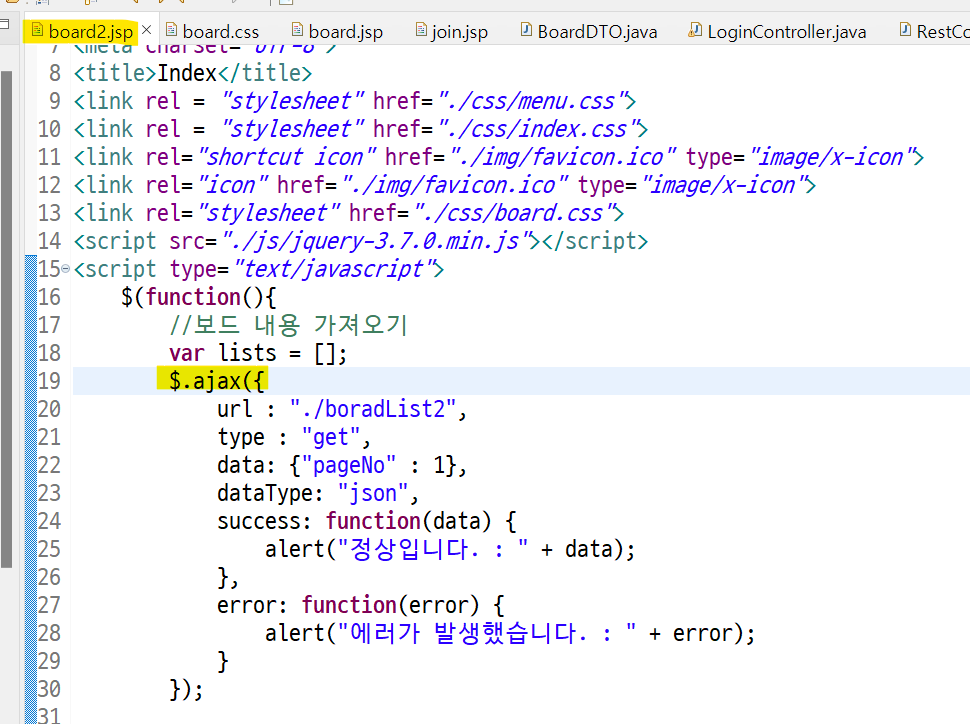Place cursor in <title>Index</title> line

[193, 73]
